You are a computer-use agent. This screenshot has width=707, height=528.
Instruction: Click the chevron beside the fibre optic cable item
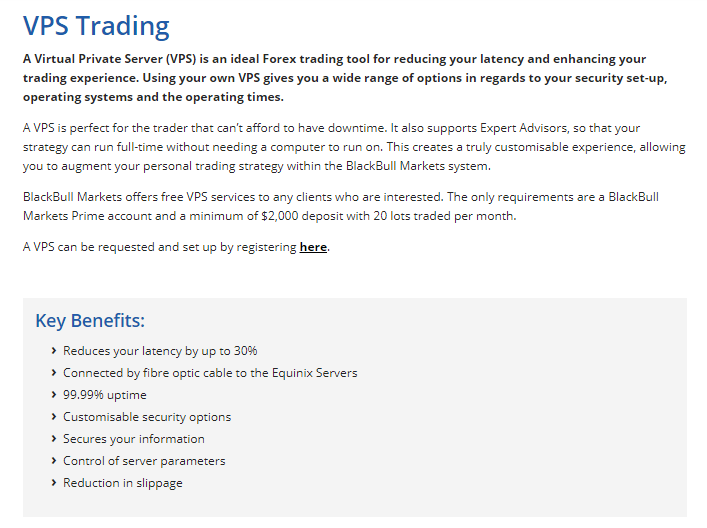(53, 373)
